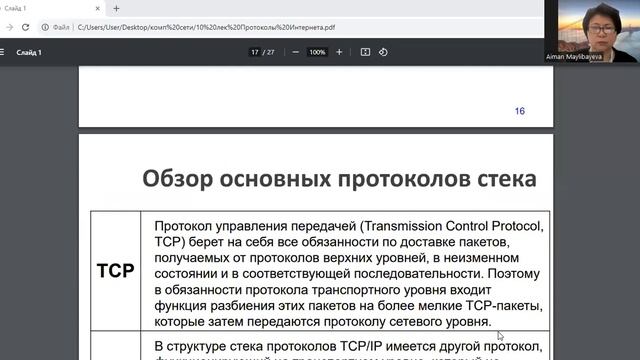Click the TCP cell in the table
The width and height of the screenshot is (640, 360).
(116, 271)
